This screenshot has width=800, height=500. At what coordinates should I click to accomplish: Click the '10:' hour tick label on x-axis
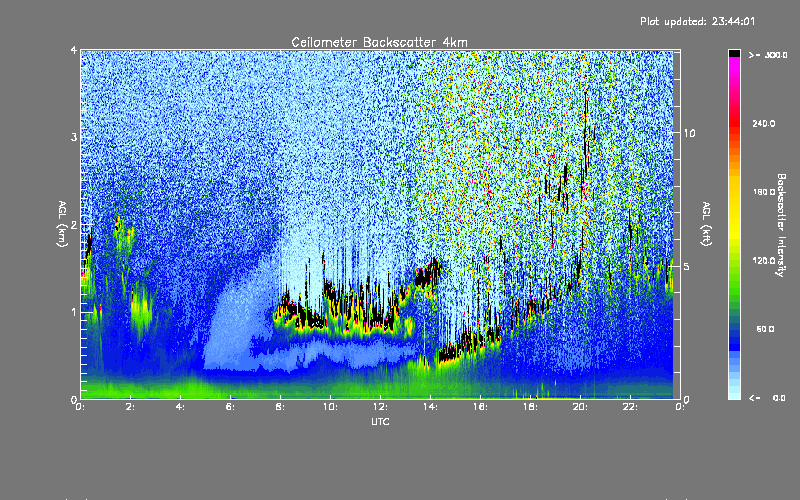(x=330, y=407)
